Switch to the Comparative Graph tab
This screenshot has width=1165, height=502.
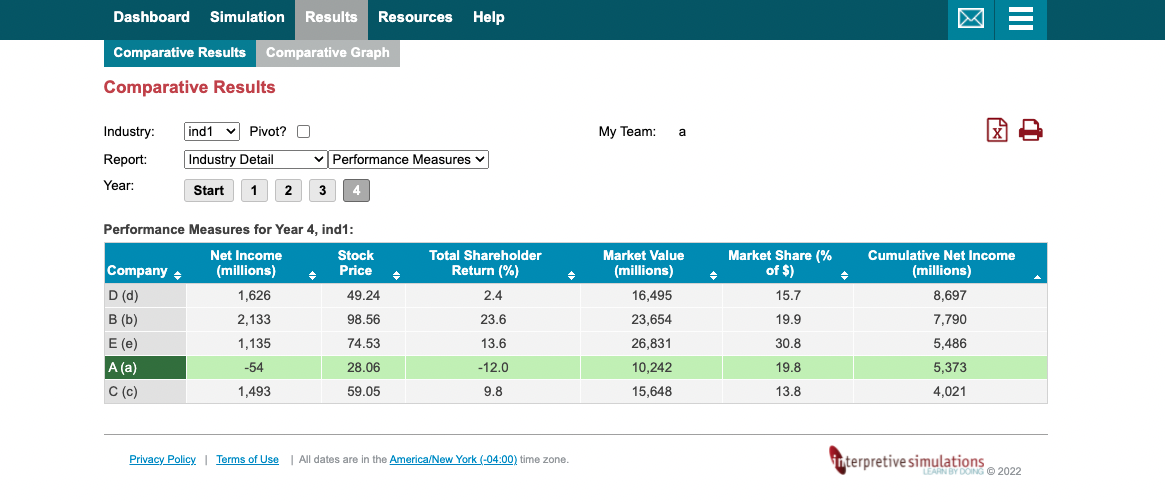tap(328, 53)
